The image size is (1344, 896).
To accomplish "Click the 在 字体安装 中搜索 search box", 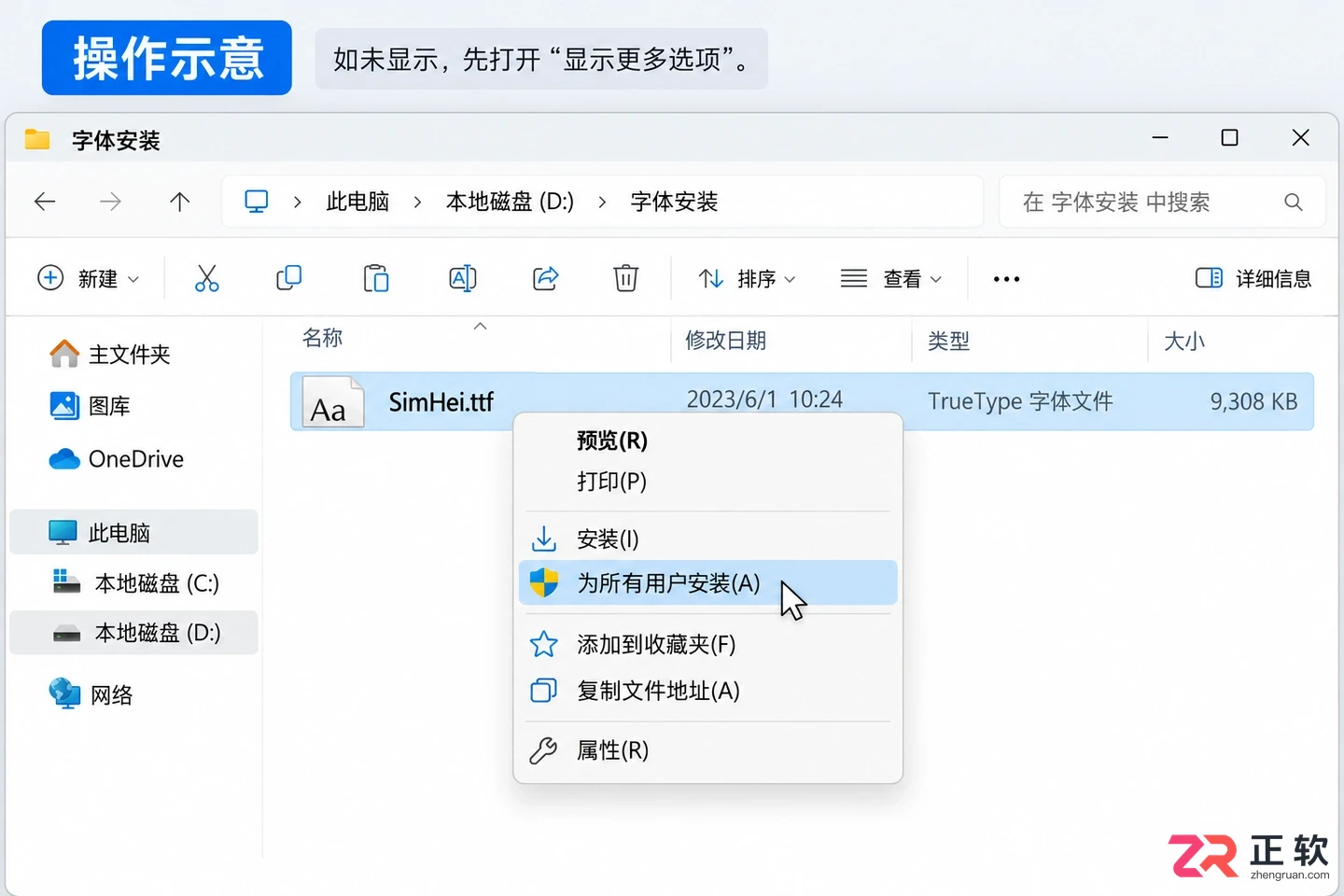I will coord(1162,202).
